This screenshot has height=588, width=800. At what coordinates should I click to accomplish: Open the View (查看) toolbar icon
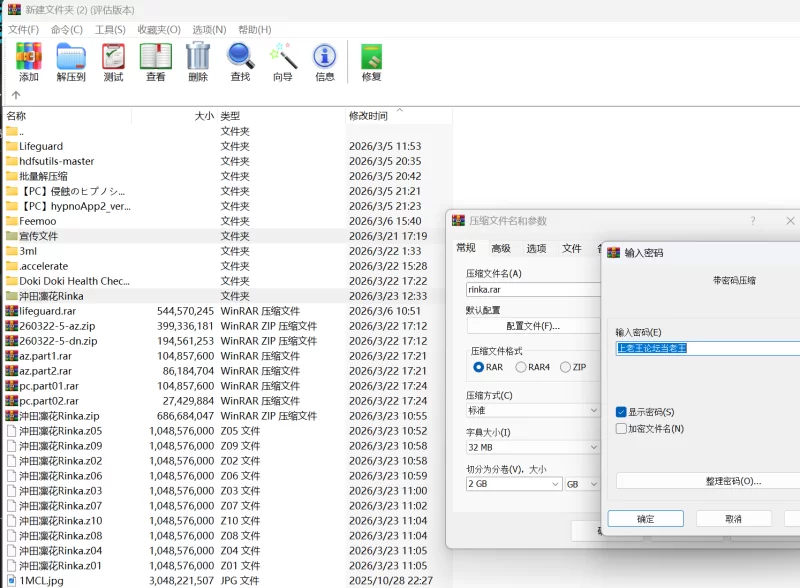pyautogui.click(x=155, y=62)
